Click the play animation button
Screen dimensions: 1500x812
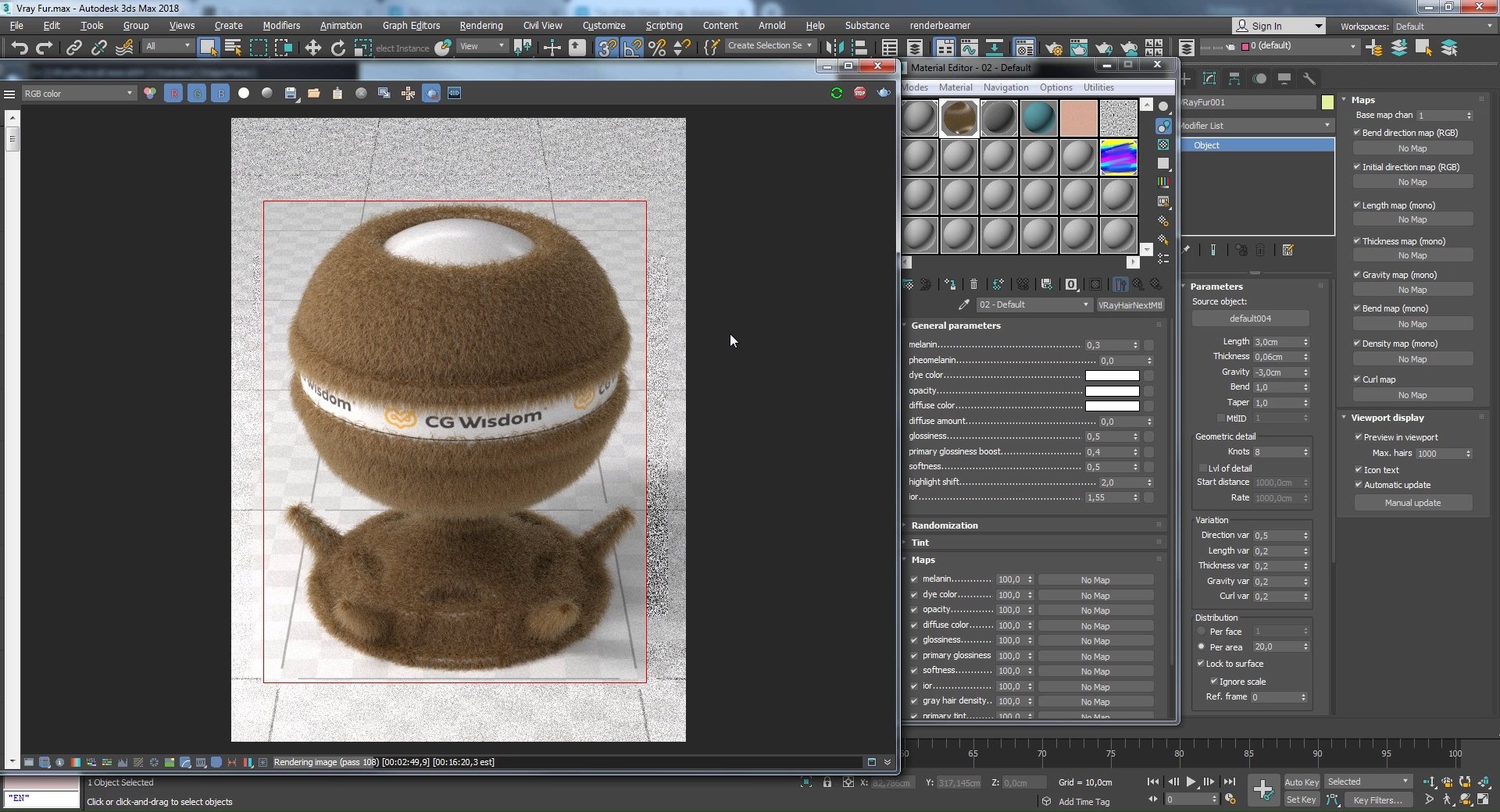pos(1191,782)
